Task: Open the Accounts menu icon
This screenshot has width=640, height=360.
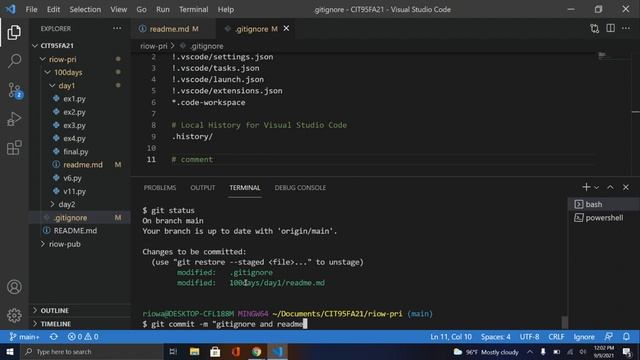Action: (x=14, y=287)
